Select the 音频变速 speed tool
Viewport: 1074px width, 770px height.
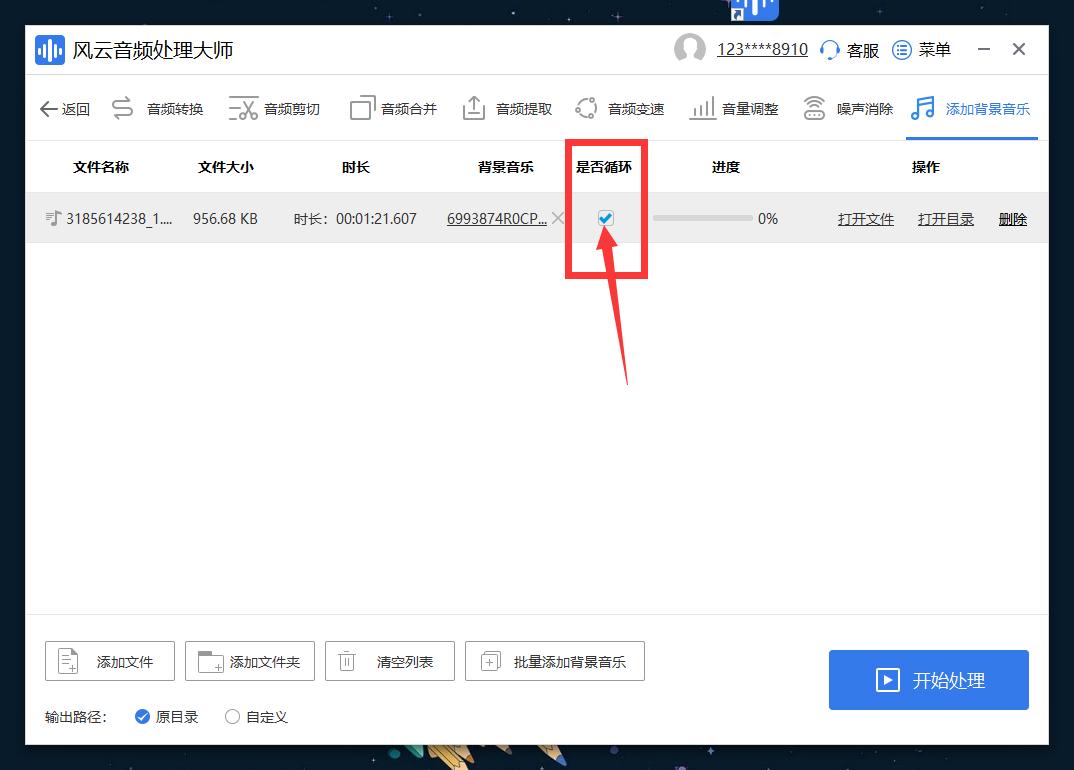coord(620,108)
